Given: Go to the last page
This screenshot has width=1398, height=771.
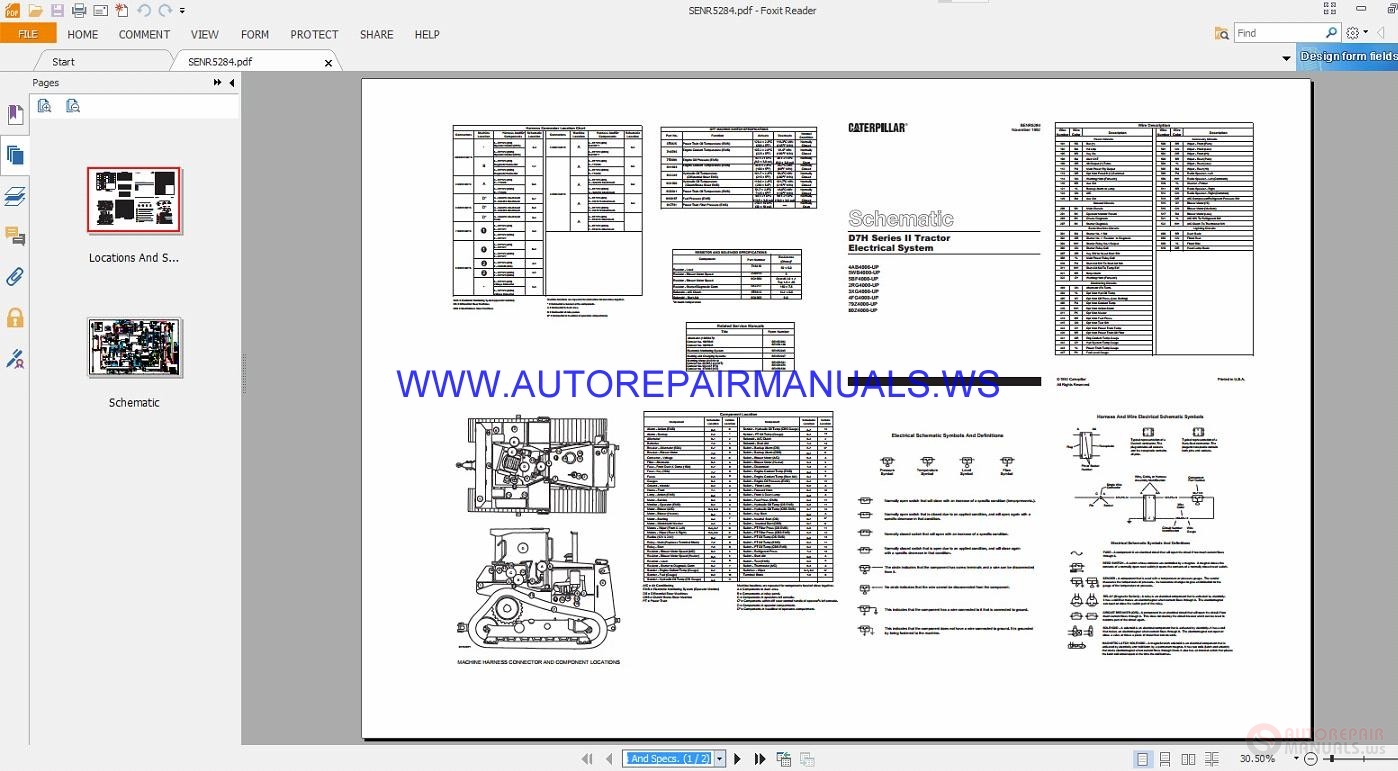Looking at the screenshot, I should (x=760, y=759).
